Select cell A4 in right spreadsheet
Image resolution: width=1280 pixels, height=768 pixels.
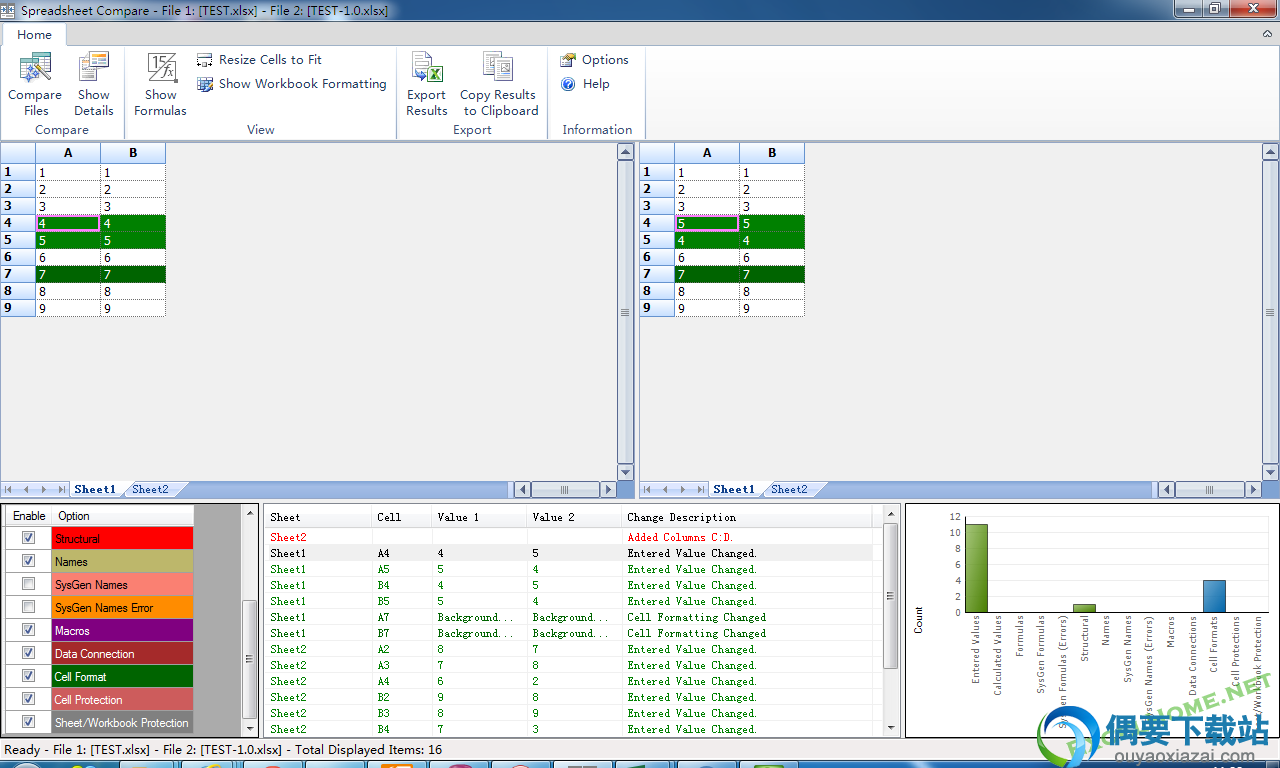pos(707,223)
